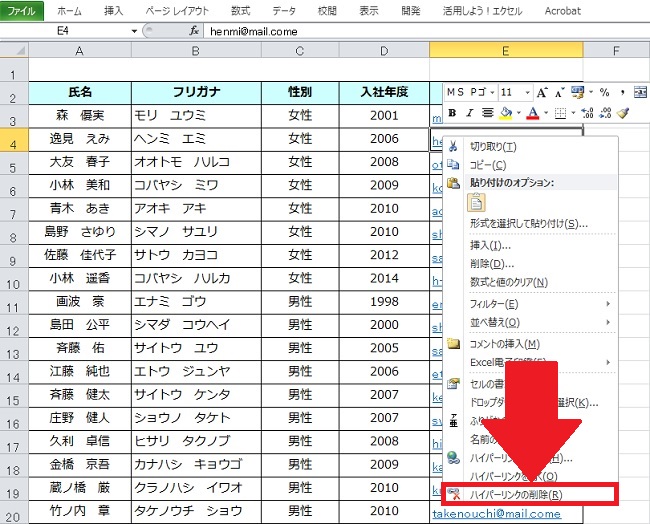Click the takenouchi@mail.come hyperlink

[x=496, y=514]
